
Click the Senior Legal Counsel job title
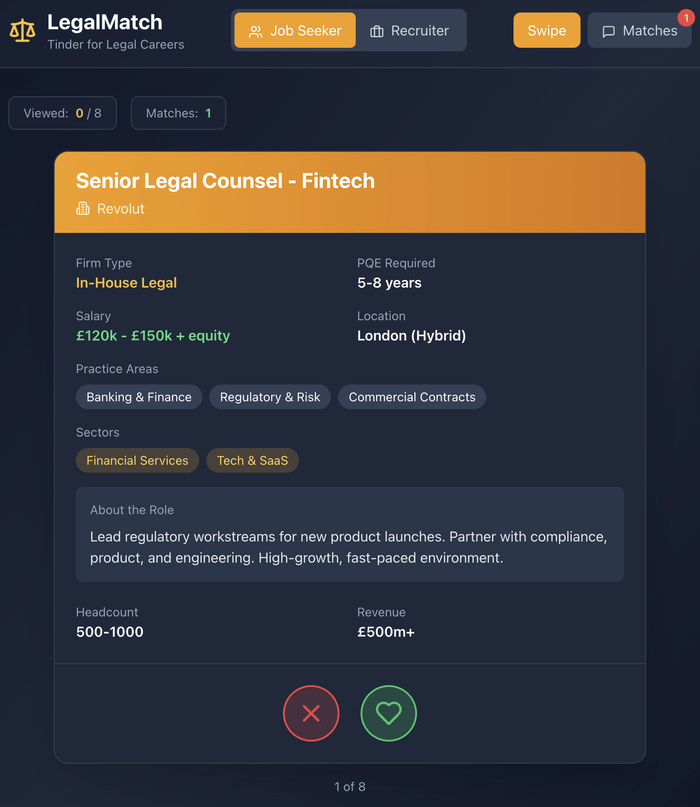(225, 181)
